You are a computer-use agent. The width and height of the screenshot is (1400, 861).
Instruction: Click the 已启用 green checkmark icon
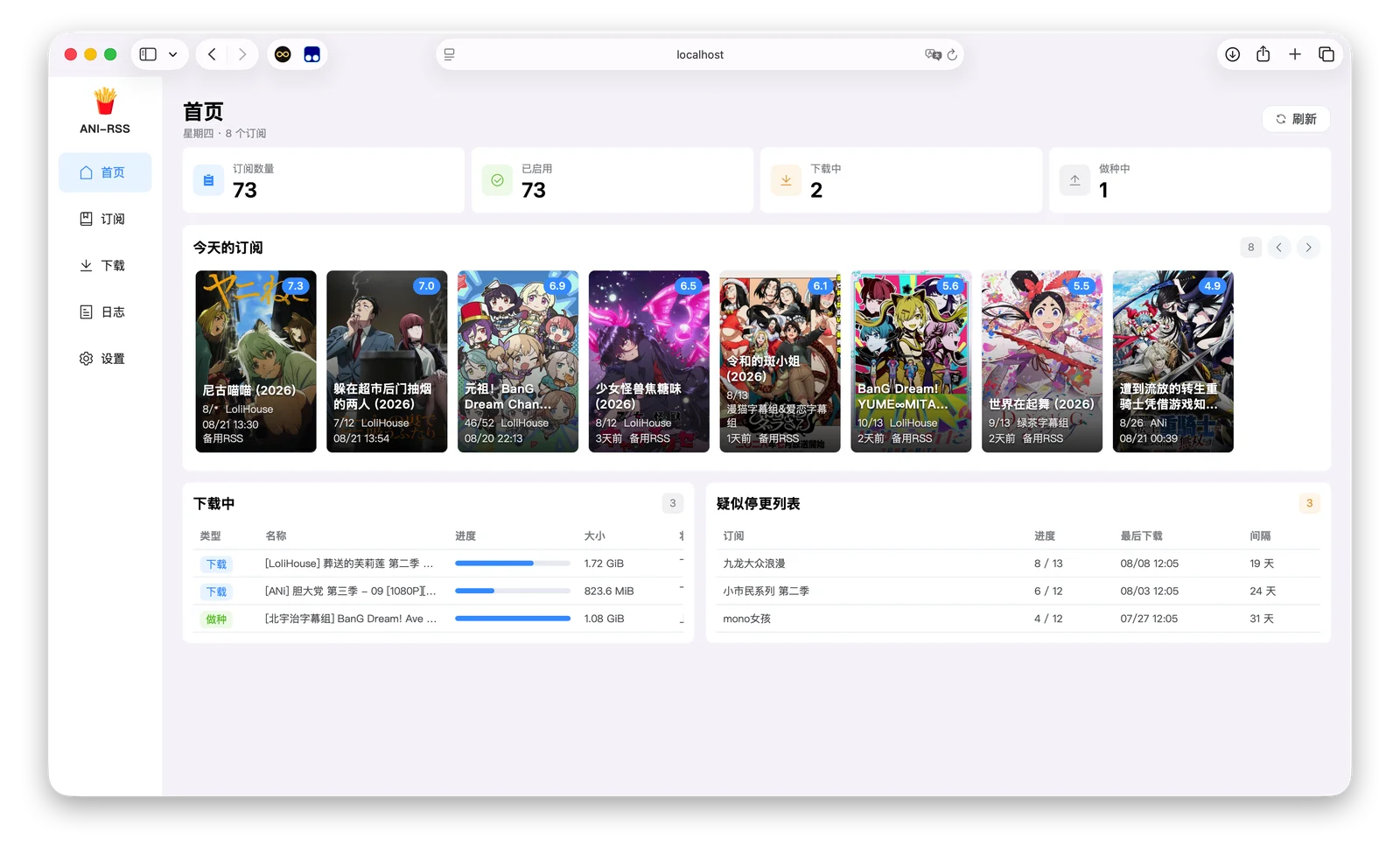click(x=497, y=180)
